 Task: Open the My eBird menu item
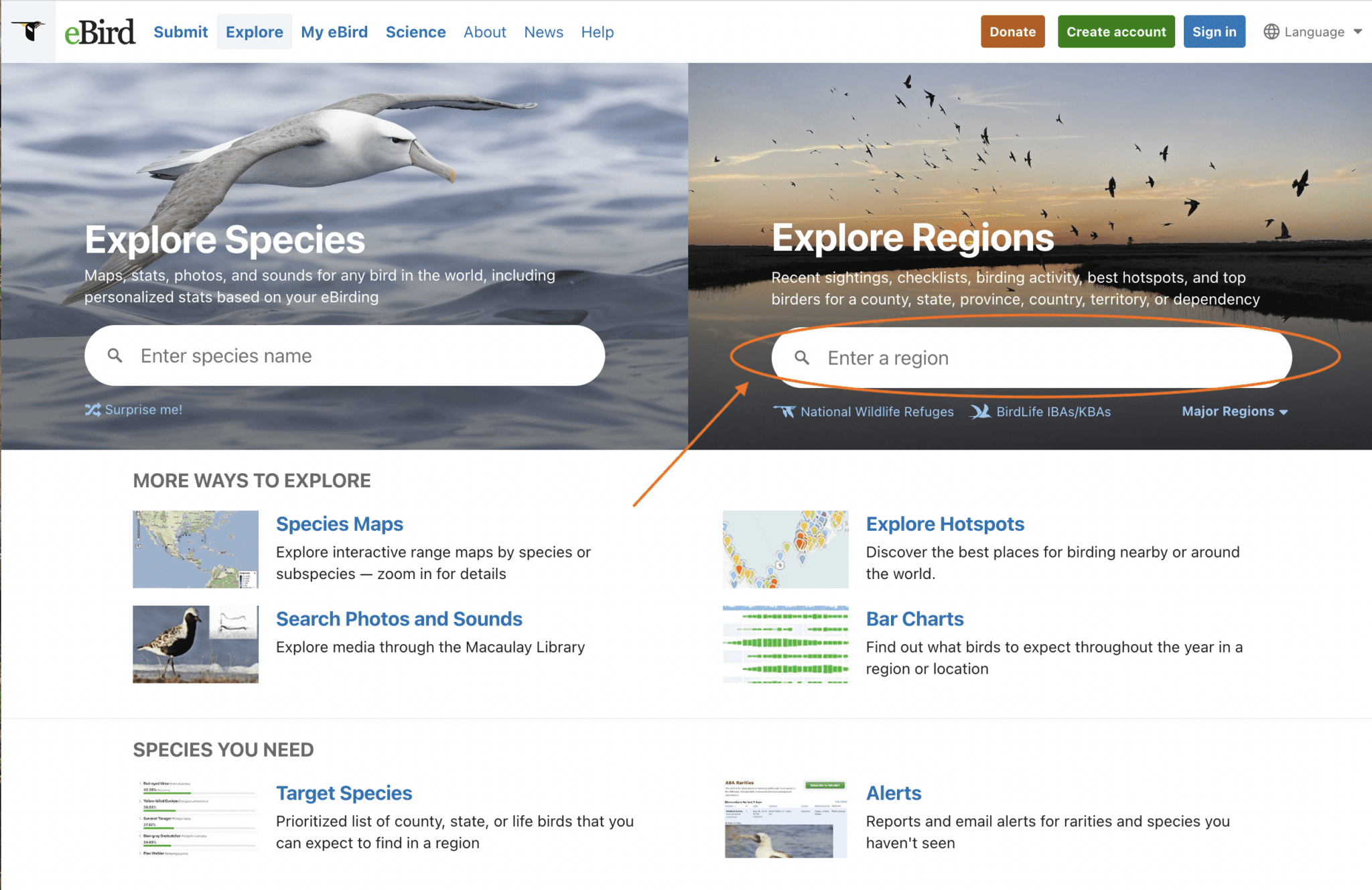[334, 31]
